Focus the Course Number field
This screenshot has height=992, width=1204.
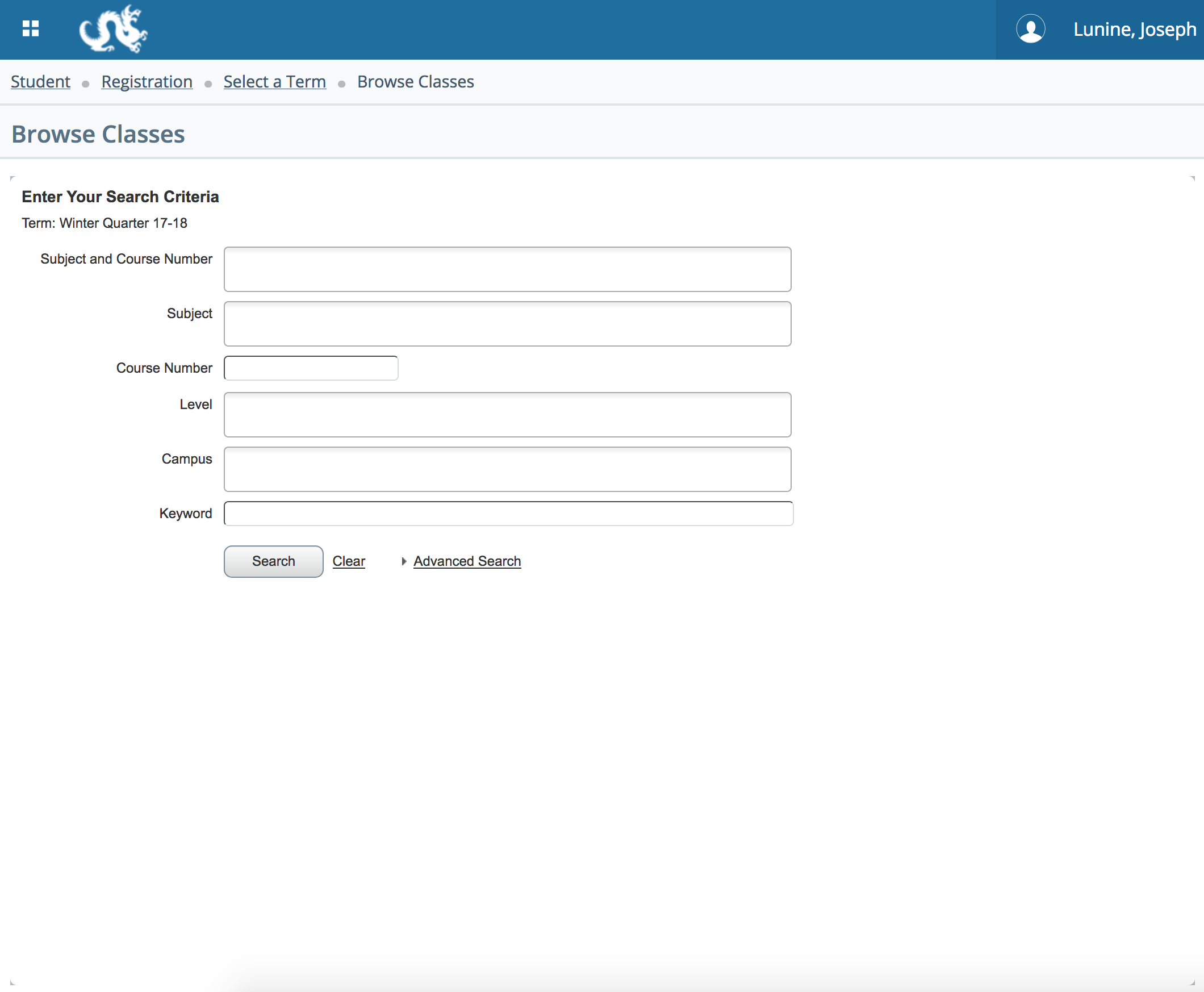pyautogui.click(x=310, y=368)
